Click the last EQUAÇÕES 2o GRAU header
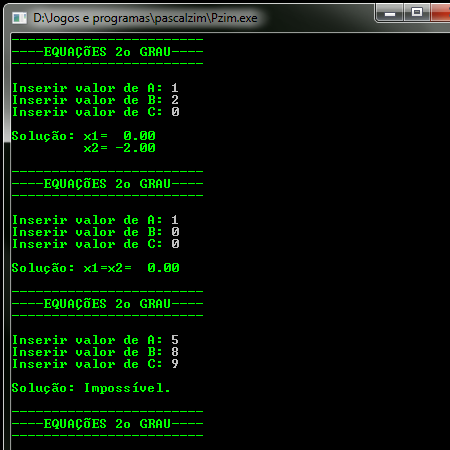The width and height of the screenshot is (450, 450). coord(107,424)
